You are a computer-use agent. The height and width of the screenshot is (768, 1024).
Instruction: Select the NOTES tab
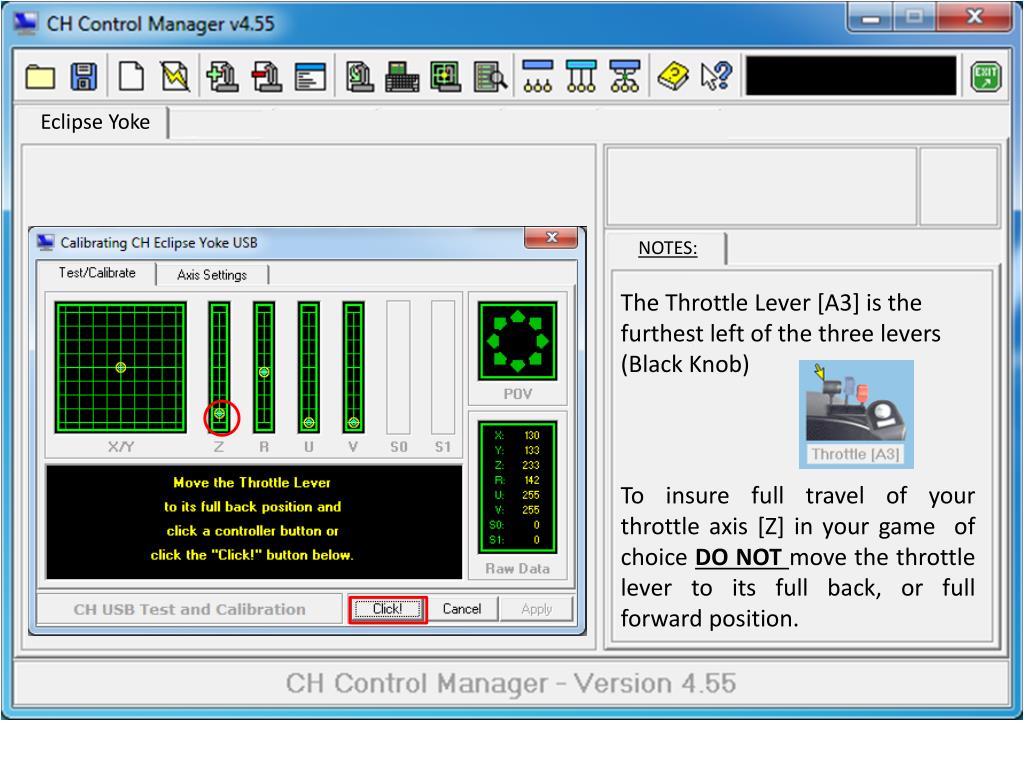(667, 248)
